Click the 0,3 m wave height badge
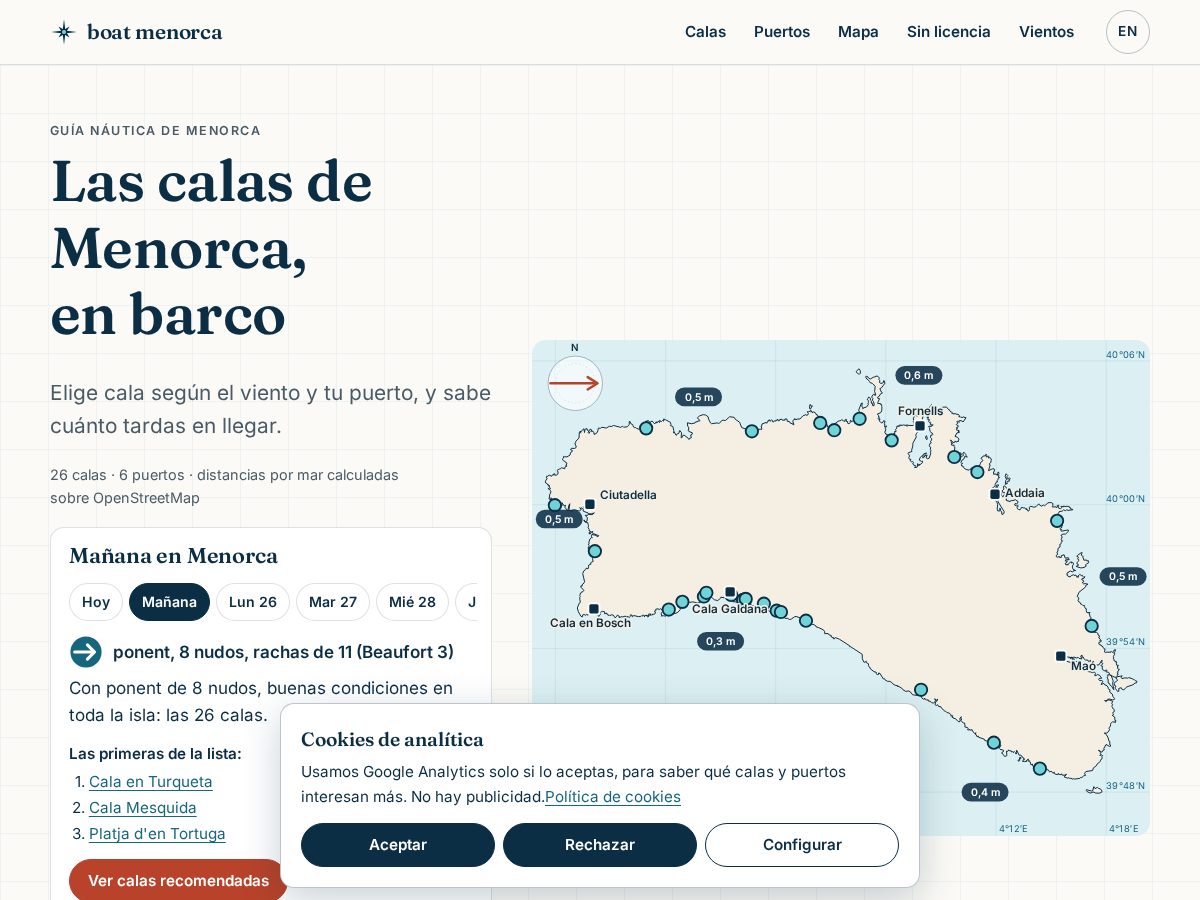1200x900 pixels. 721,641
